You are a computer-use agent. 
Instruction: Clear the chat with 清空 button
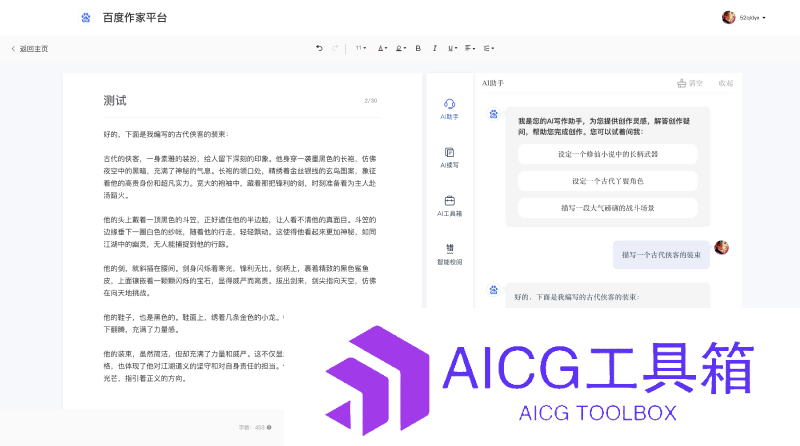(x=690, y=83)
